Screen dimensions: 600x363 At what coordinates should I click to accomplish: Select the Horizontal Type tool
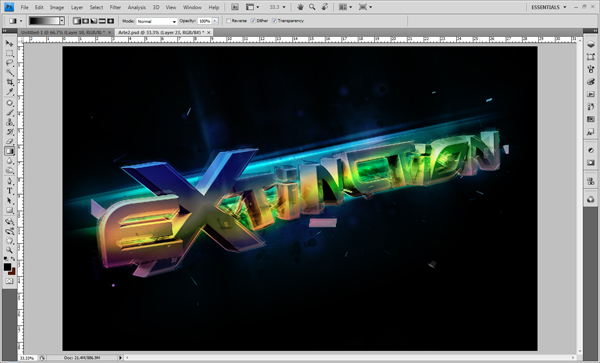pos(9,190)
